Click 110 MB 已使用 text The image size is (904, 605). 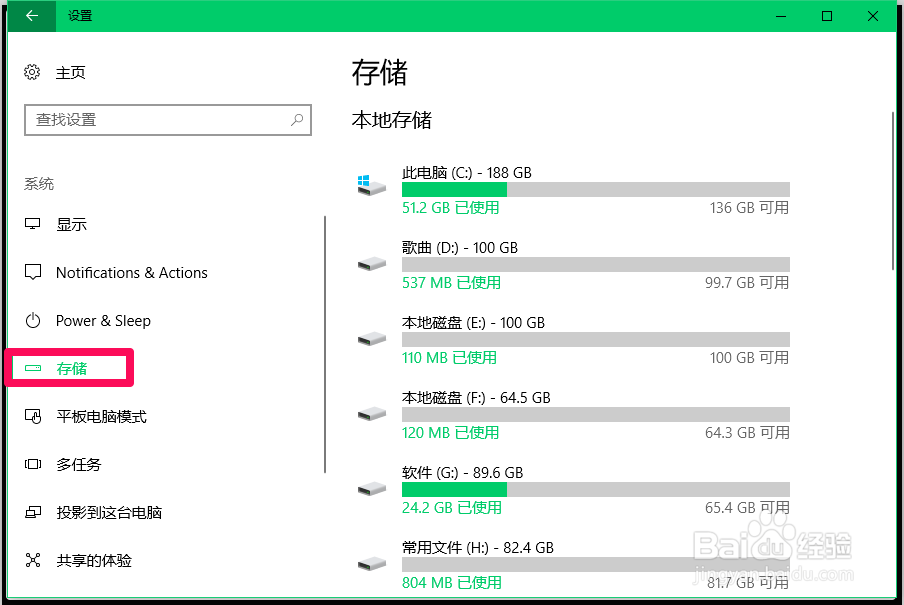(449, 358)
